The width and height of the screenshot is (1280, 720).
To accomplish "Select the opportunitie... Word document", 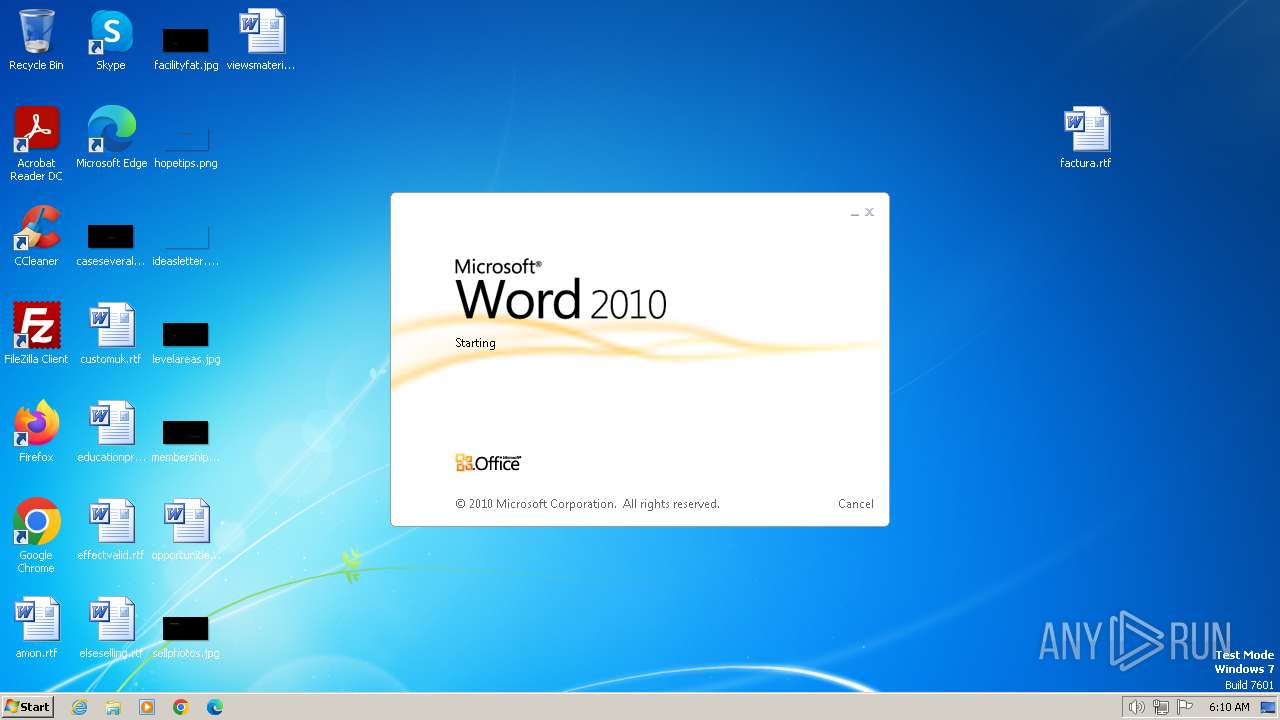I will click(x=186, y=530).
